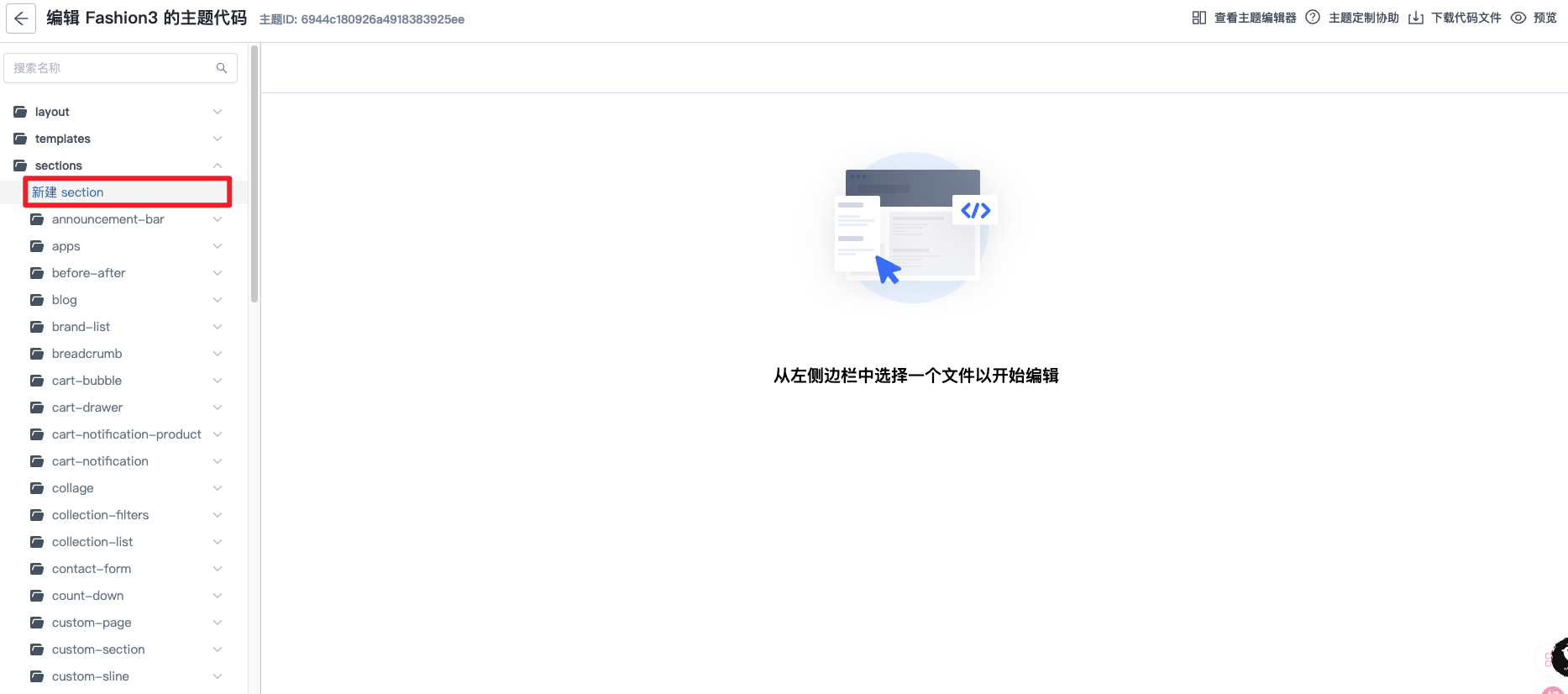Viewport: 1568px width, 694px height.
Task: Expand the templates folder chevron
Action: [x=218, y=139]
